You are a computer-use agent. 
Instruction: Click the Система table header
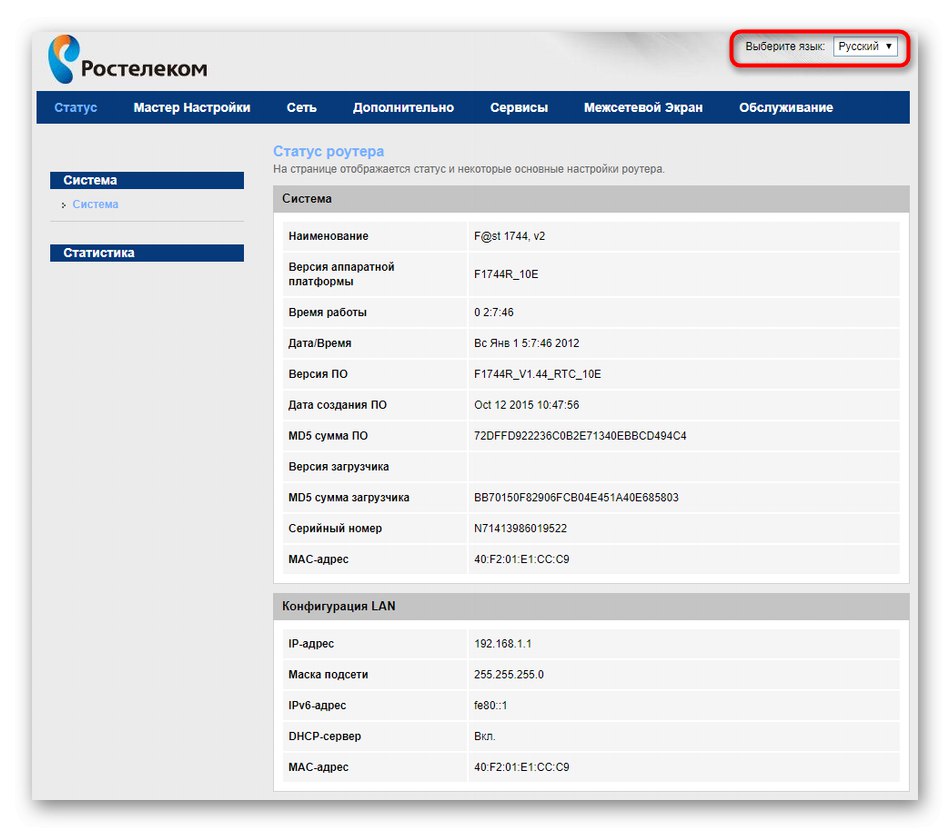pos(591,199)
